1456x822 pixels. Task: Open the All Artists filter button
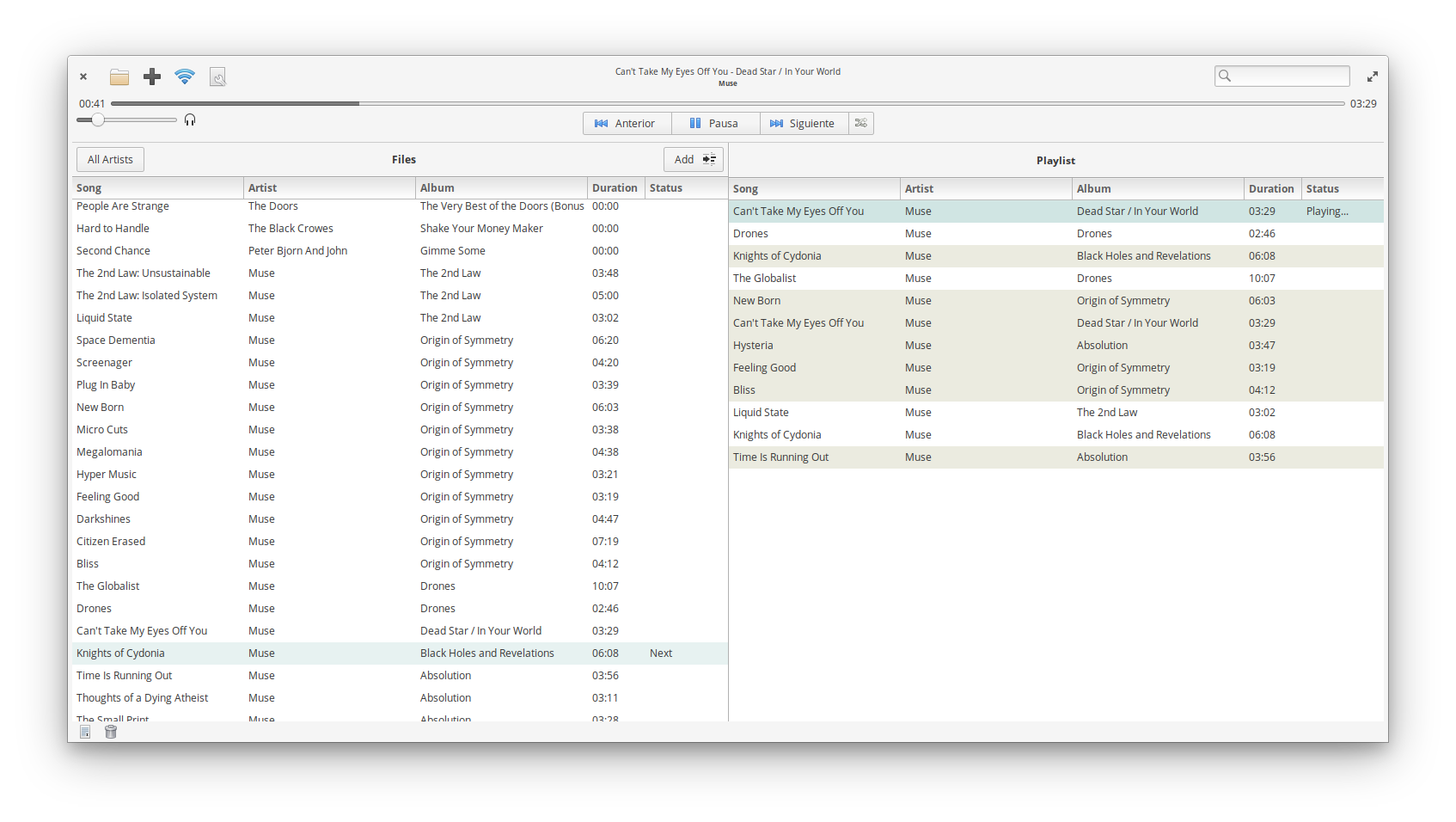tap(110, 159)
